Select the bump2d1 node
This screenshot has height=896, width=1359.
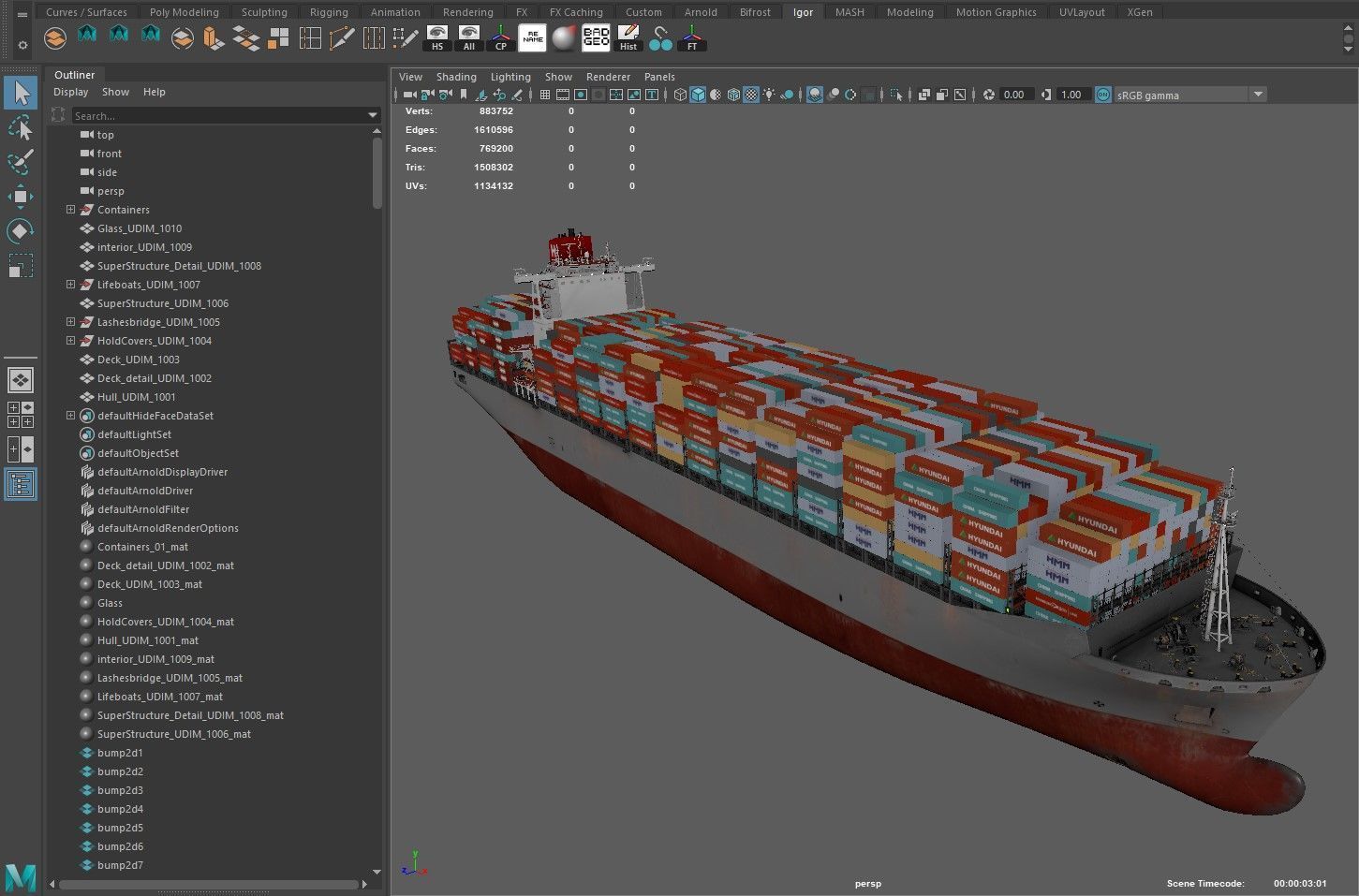[x=120, y=753]
